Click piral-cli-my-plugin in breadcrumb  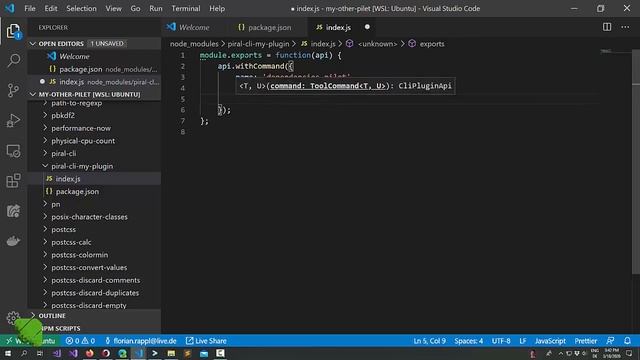pyautogui.click(x=258, y=44)
